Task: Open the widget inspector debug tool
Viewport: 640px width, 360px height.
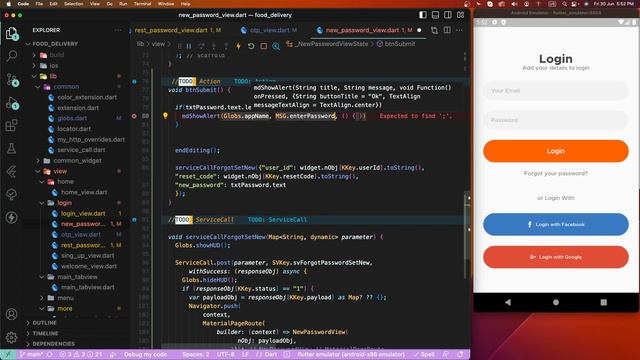Action: (276, 46)
